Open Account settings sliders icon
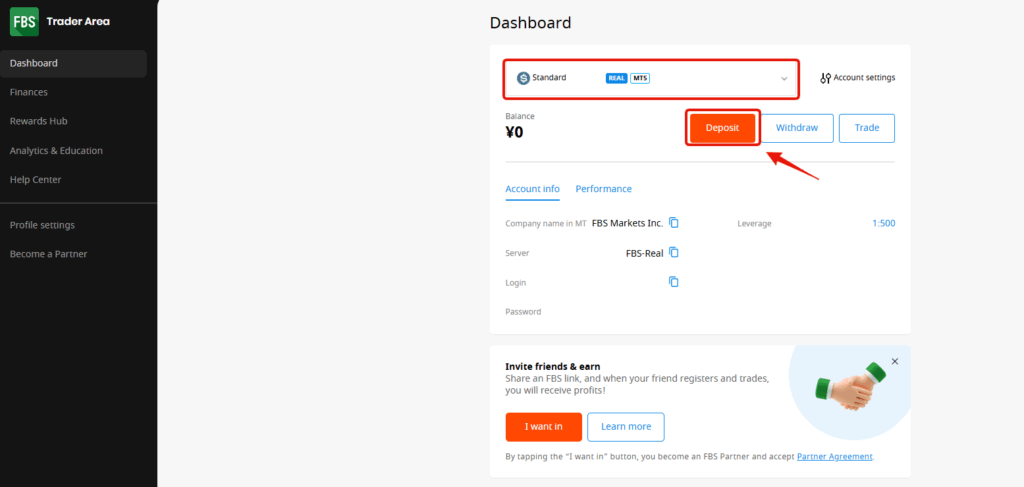The width and height of the screenshot is (1024, 487). click(825, 78)
